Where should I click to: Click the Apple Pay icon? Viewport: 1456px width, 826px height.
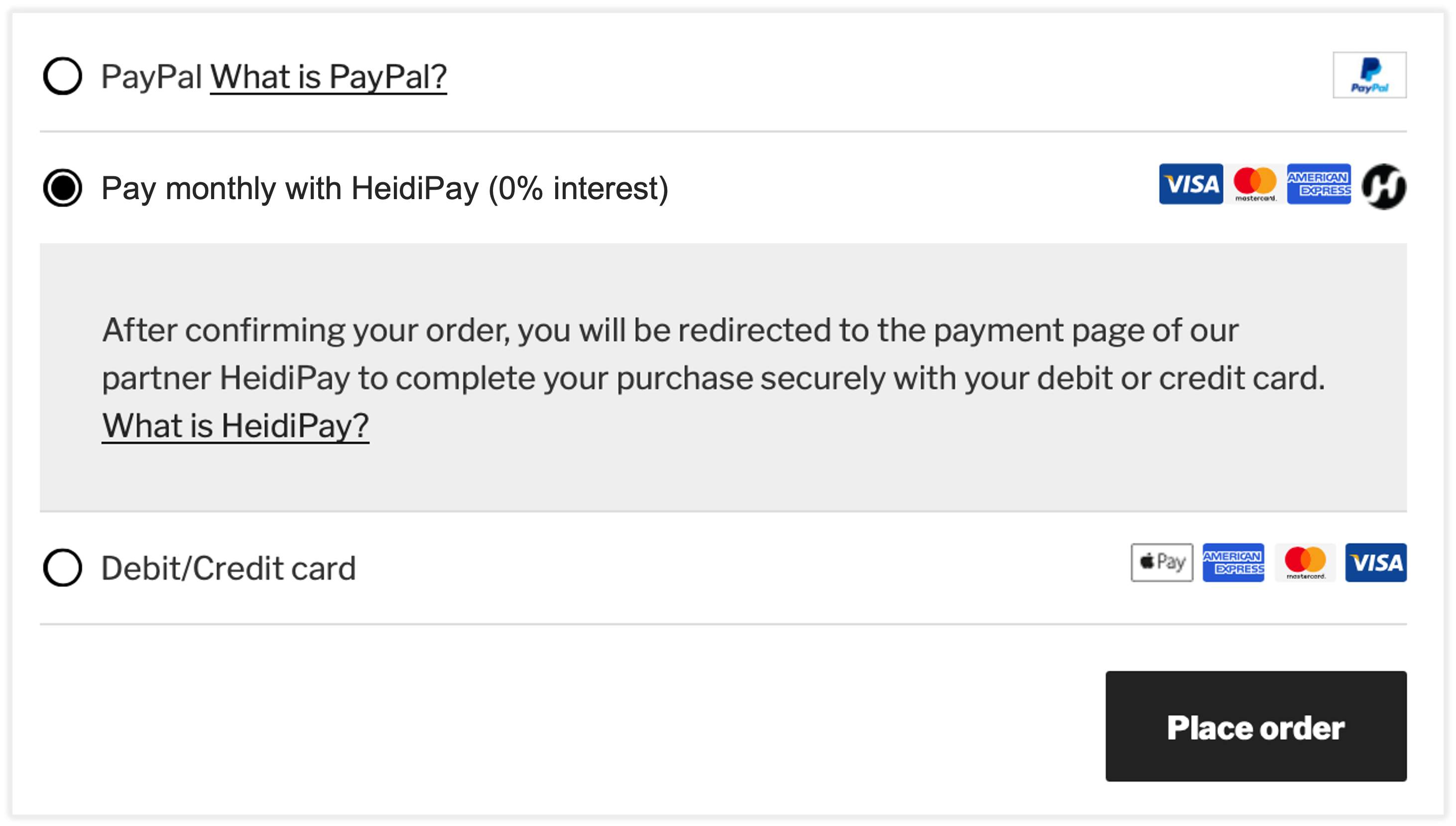(1162, 562)
